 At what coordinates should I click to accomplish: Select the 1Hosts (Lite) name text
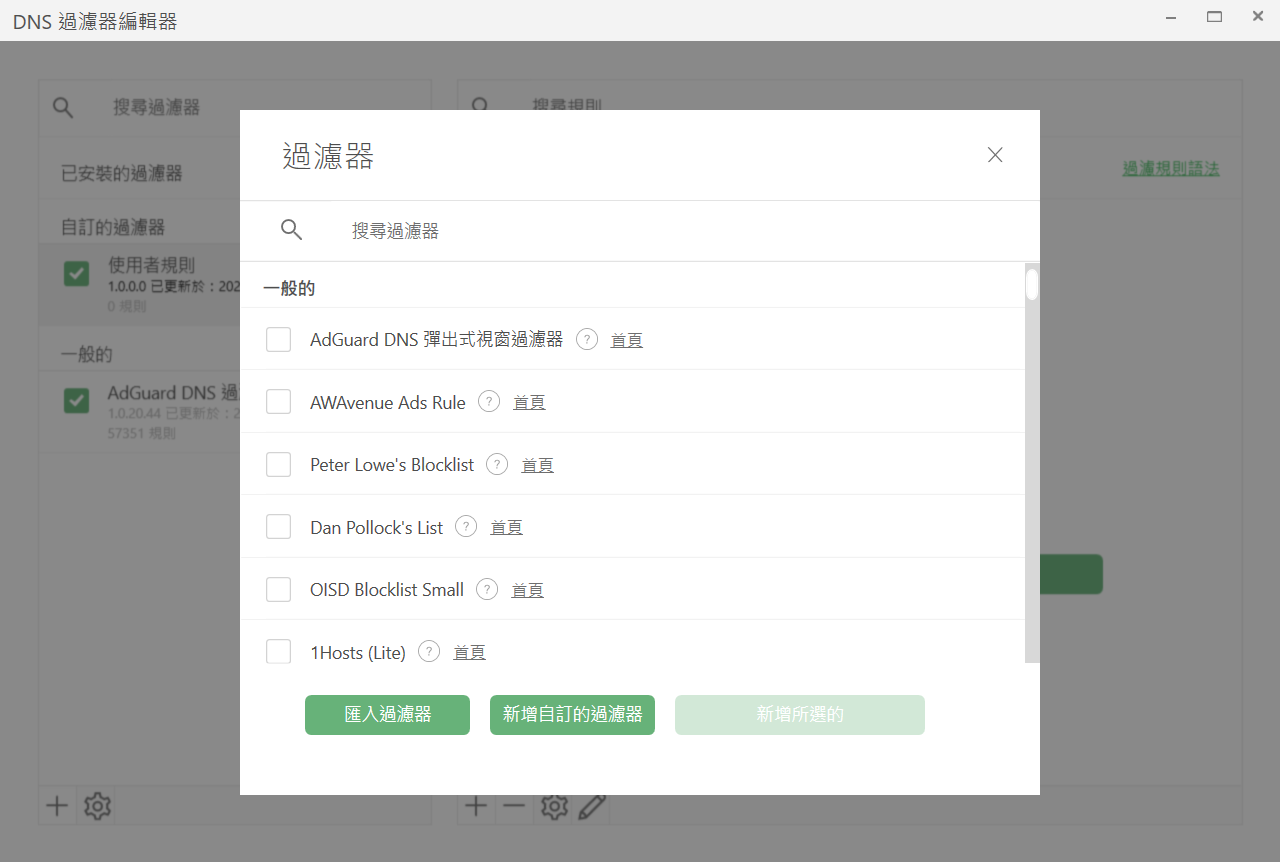(x=358, y=653)
